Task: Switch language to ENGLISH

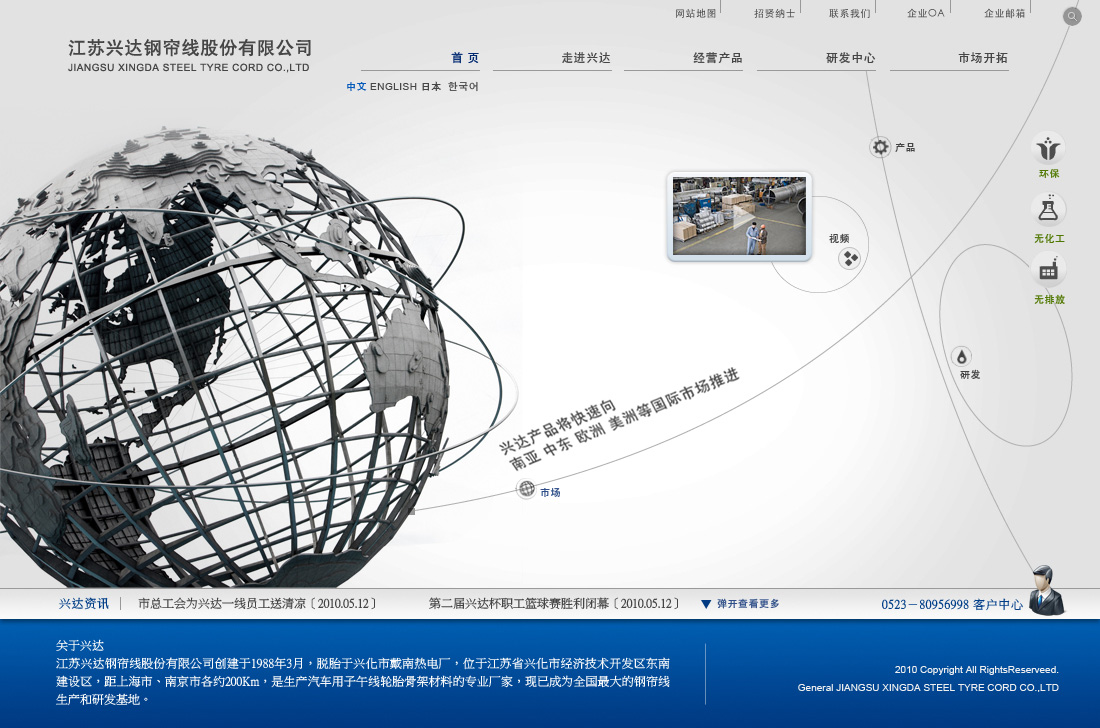Action: (x=394, y=86)
